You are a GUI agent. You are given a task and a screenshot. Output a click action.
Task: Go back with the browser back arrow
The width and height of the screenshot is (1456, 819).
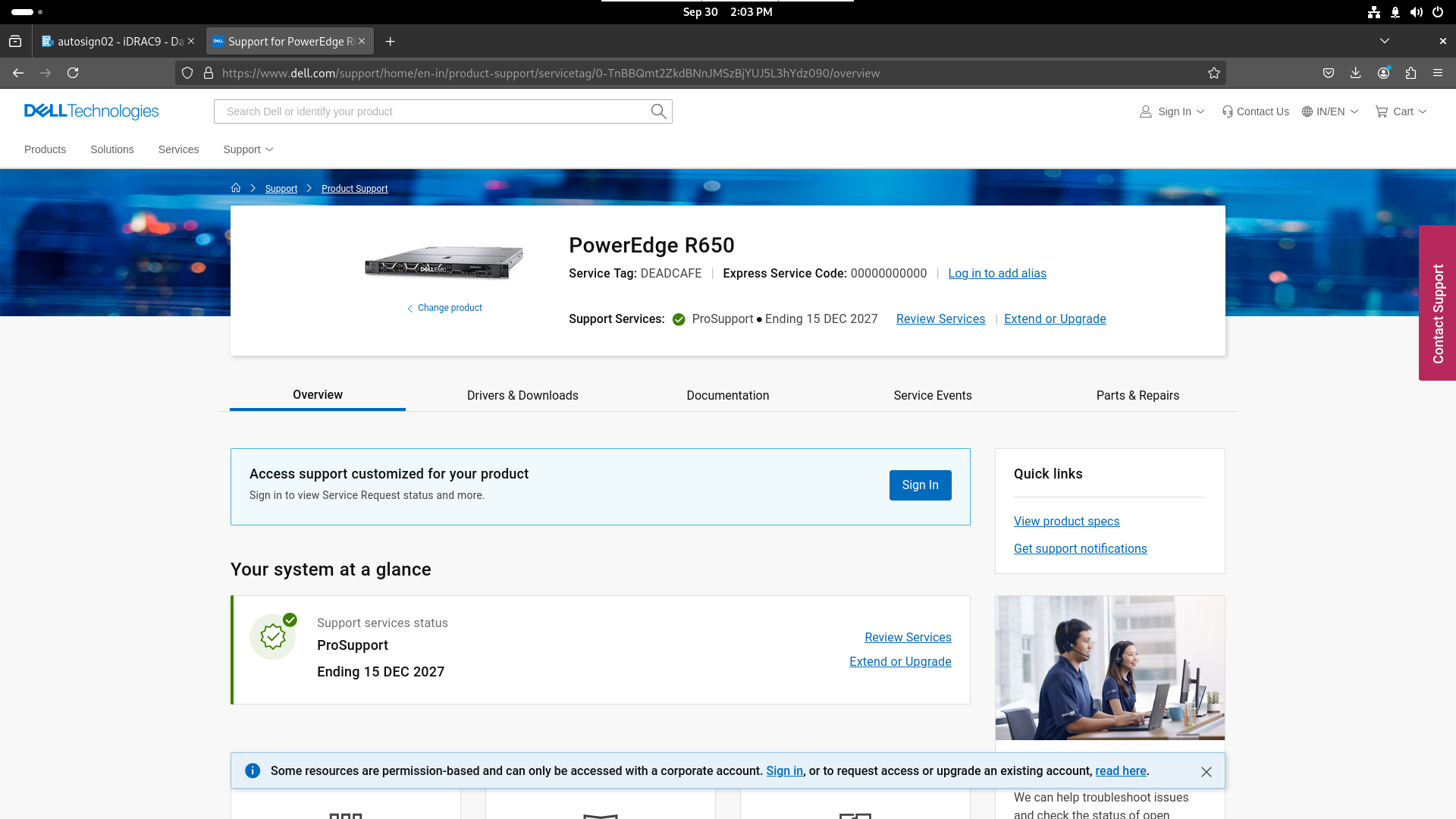[18, 73]
